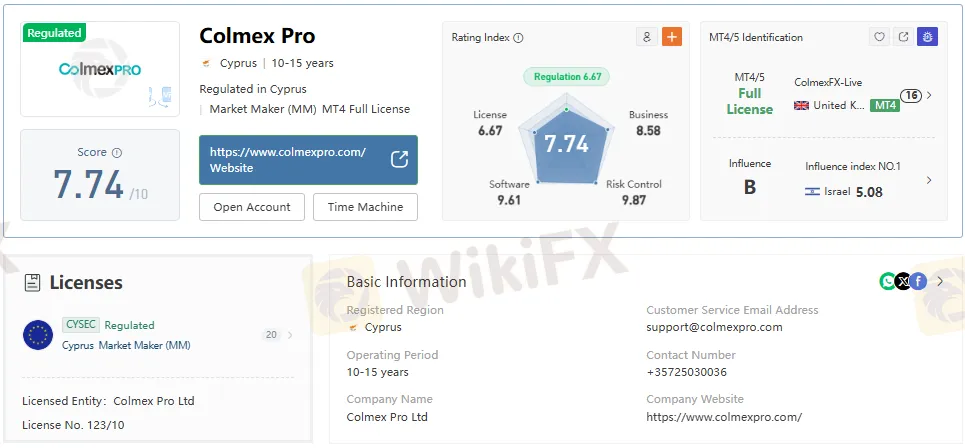This screenshot has width=965, height=448.
Task: Click the Full License MT4/5 text
Action: coord(750,101)
